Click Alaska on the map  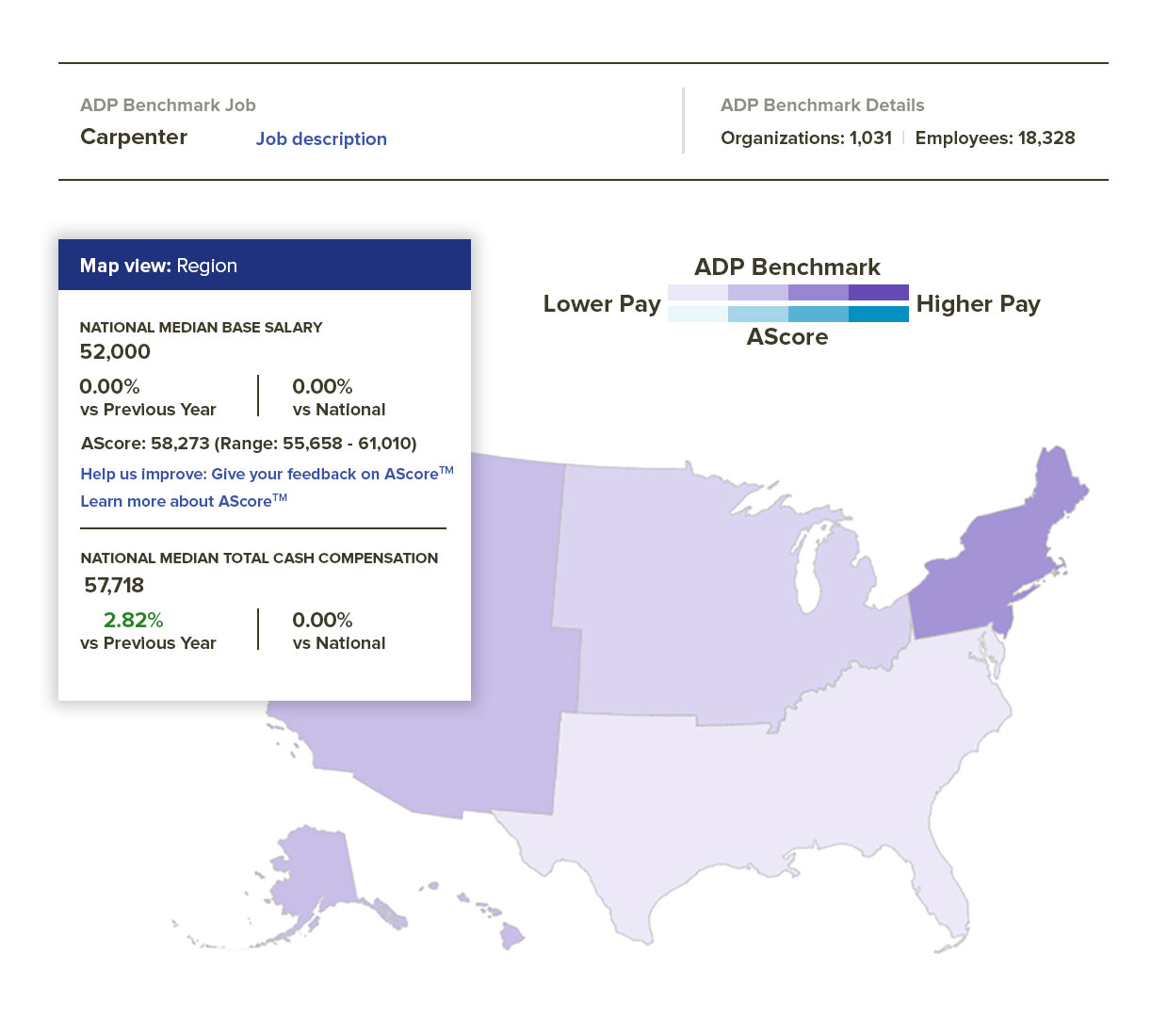coord(316,876)
